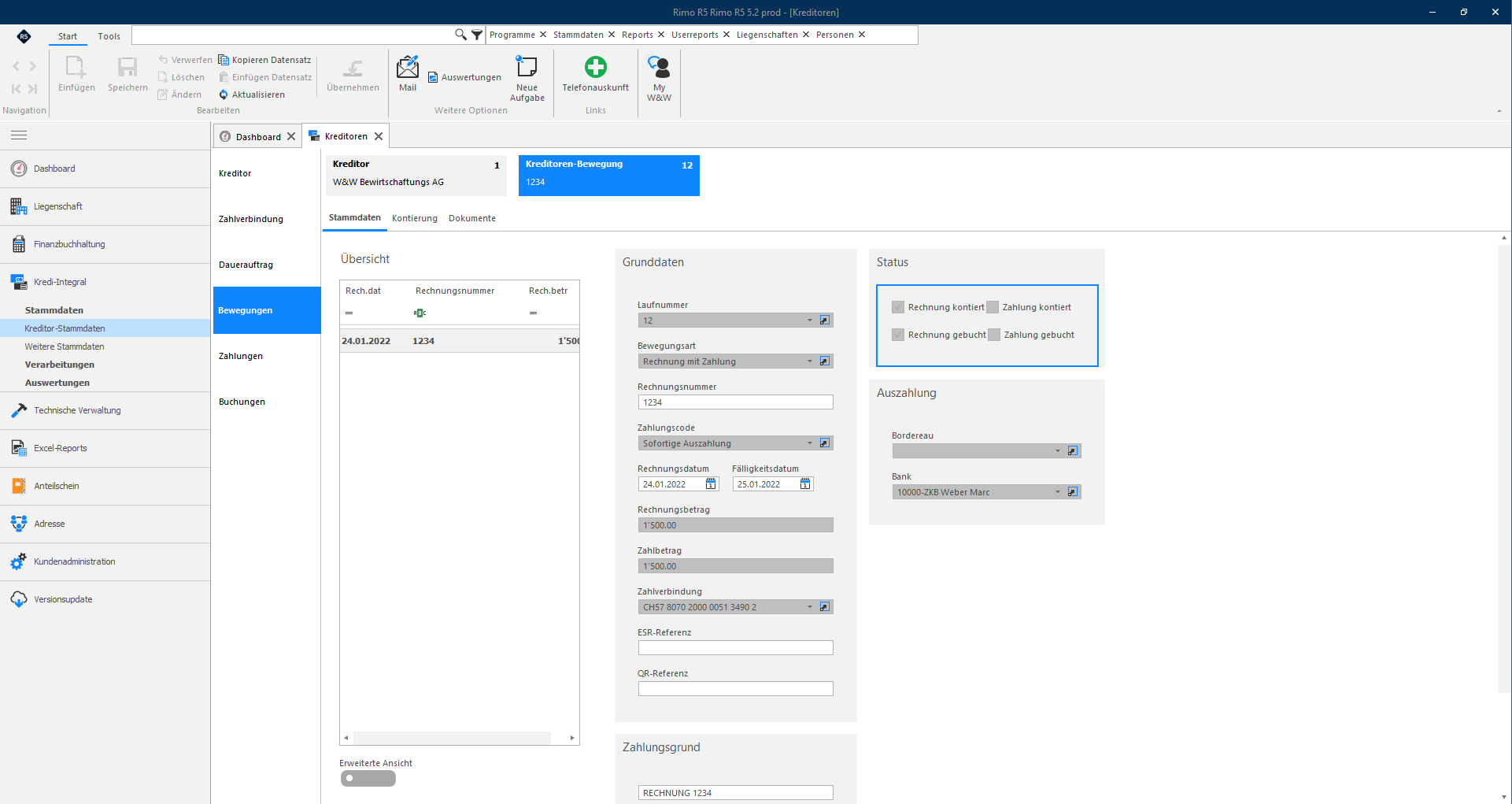The image size is (1512, 804).
Task: Expand the Bank dropdown
Action: (1058, 492)
